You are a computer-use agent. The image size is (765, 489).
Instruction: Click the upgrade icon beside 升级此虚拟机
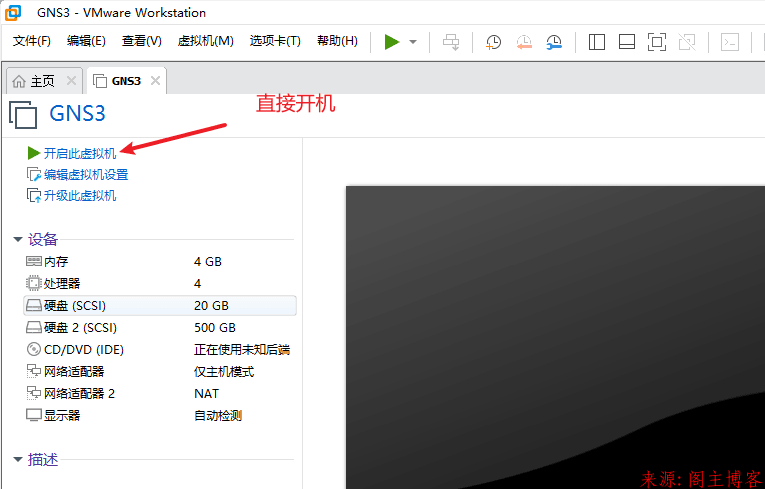coord(34,196)
